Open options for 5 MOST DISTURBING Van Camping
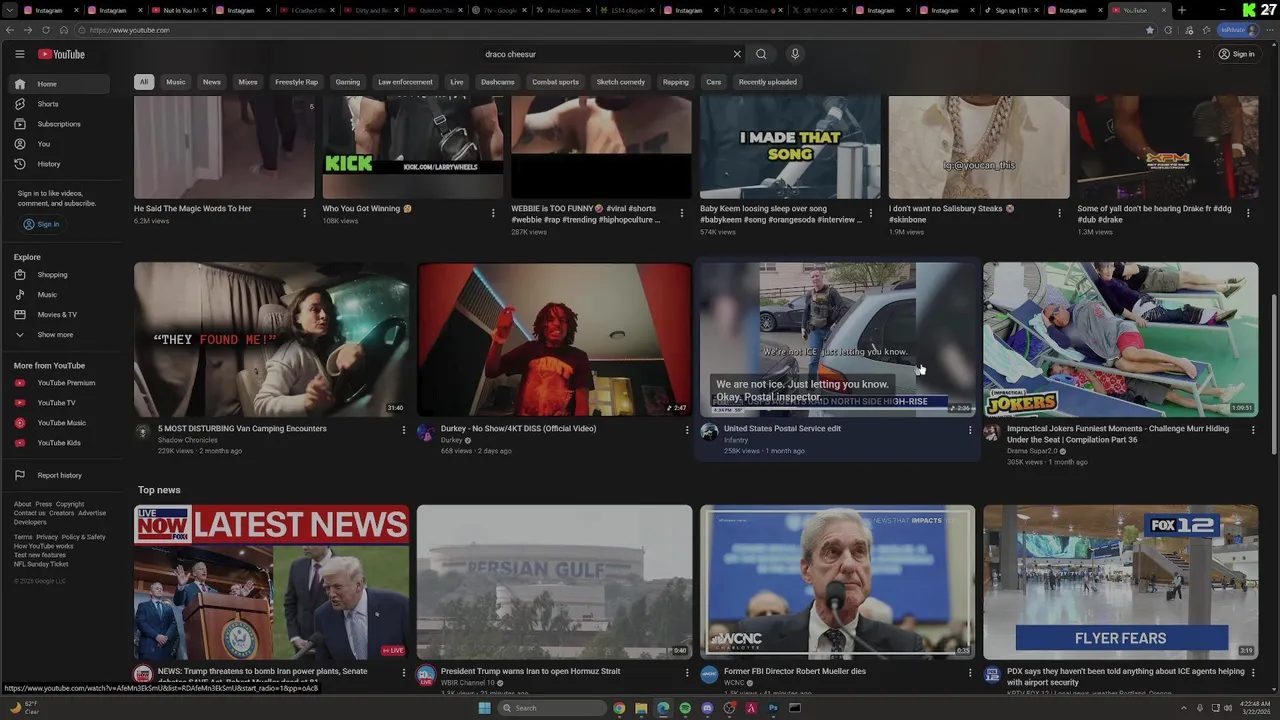Image resolution: width=1280 pixels, height=720 pixels. tap(404, 430)
